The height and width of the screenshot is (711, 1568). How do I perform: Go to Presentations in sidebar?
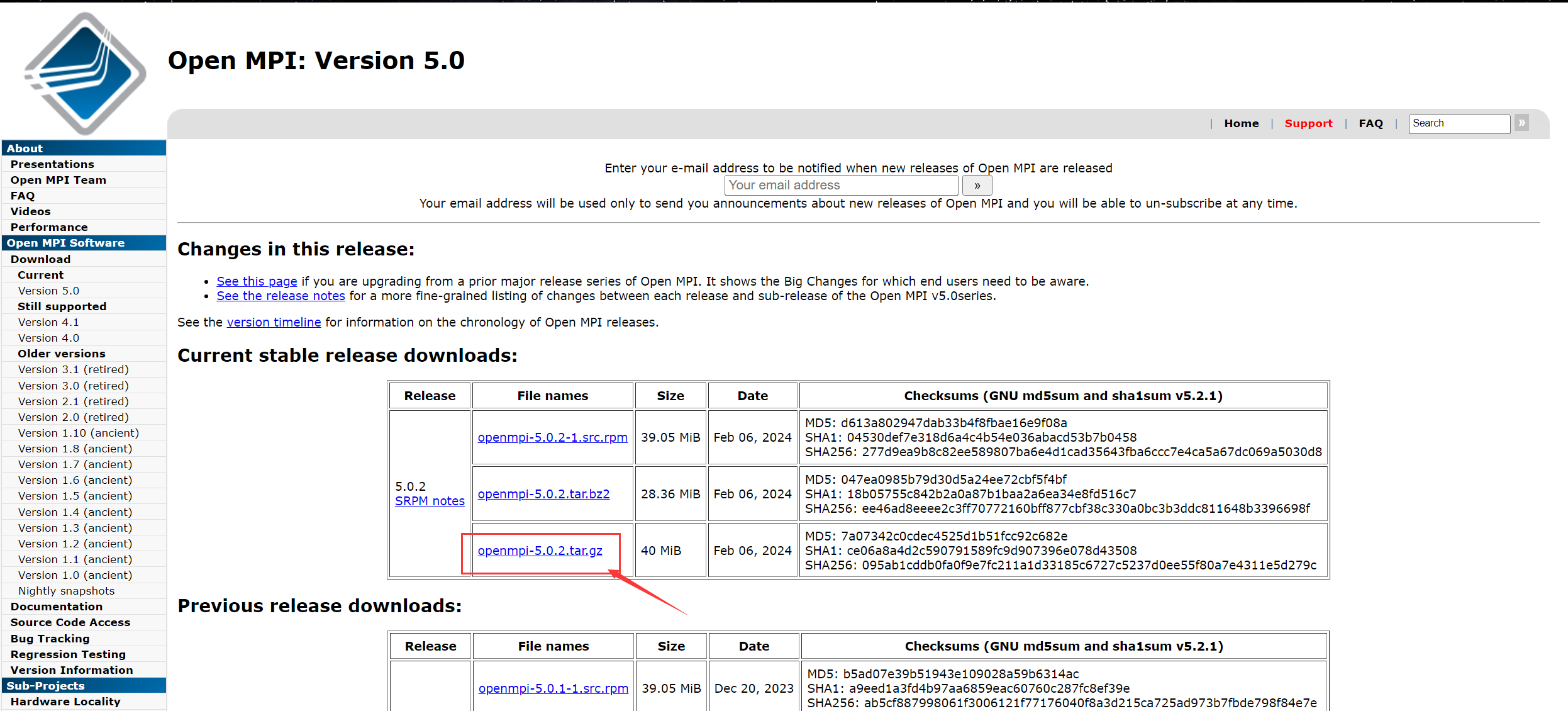(x=52, y=164)
